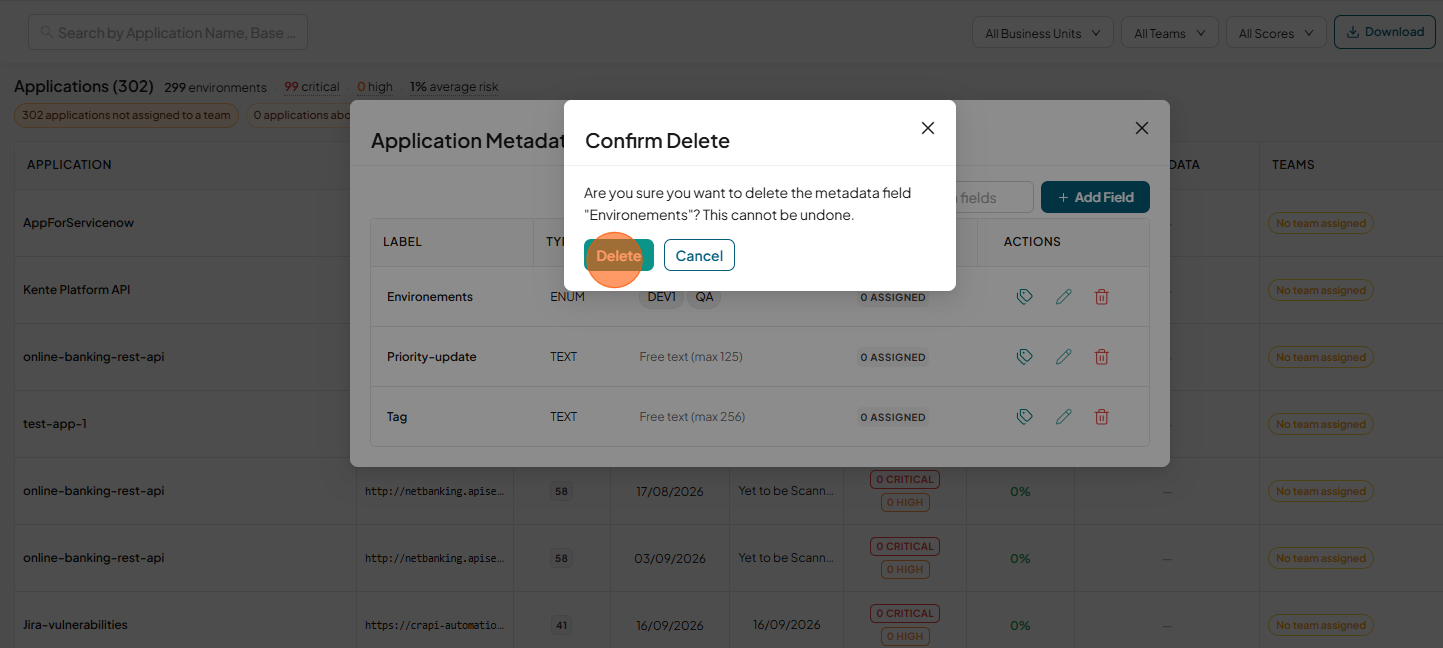Cancel the Confirm Delete dialog
This screenshot has height=648, width=1443.
click(x=699, y=255)
